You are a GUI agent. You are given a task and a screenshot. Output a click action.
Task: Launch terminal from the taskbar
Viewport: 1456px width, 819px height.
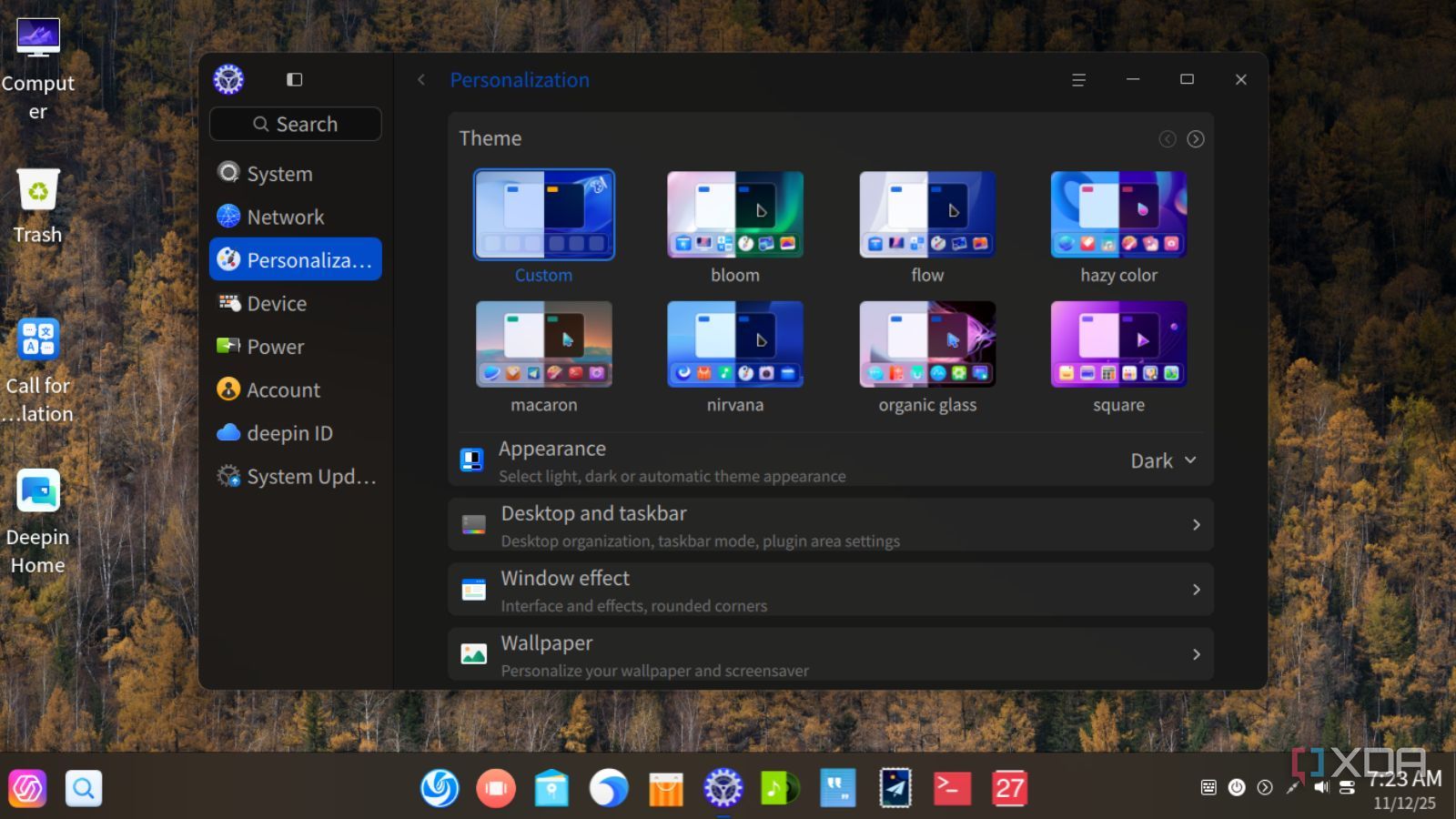coord(952,788)
